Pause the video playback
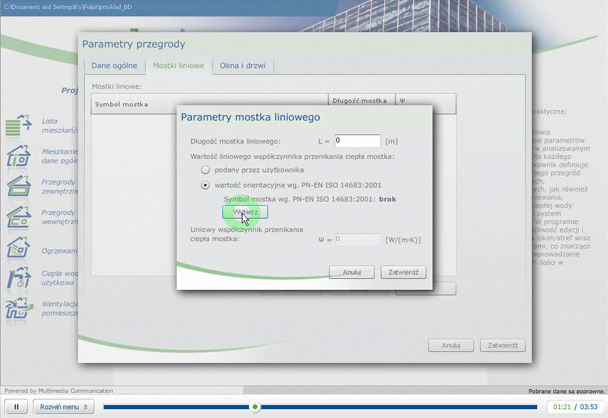 tap(16, 407)
